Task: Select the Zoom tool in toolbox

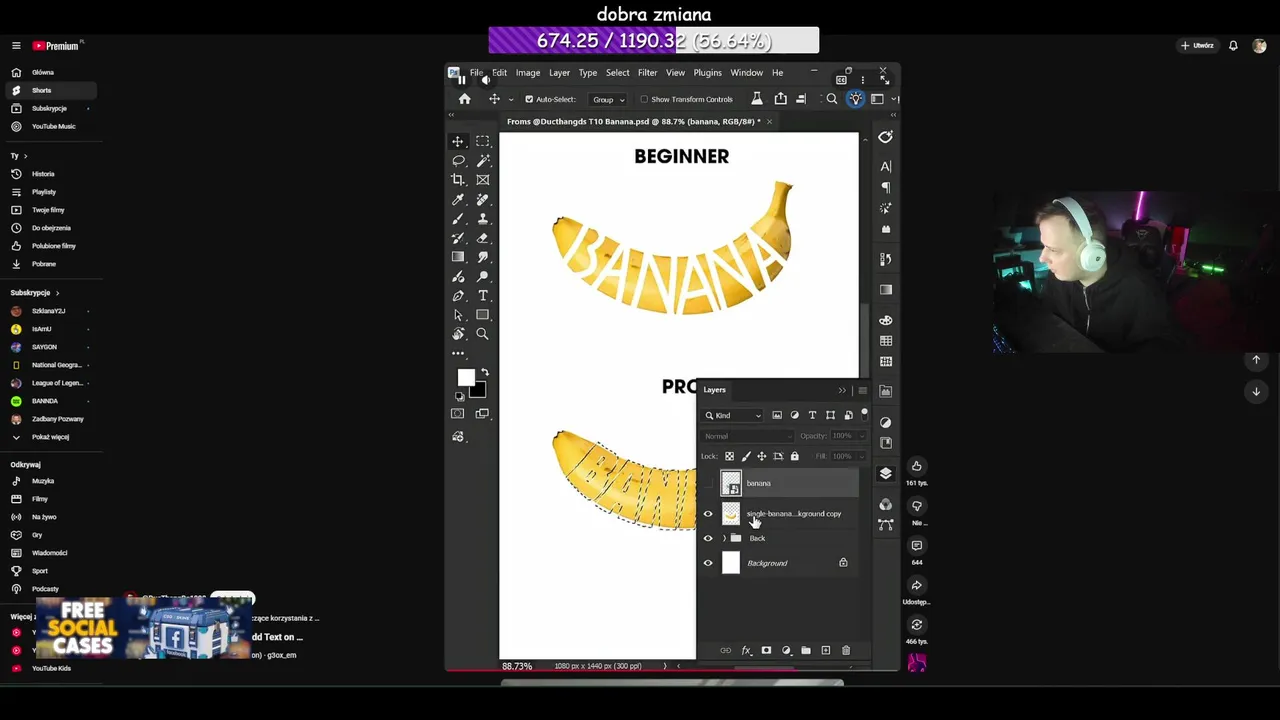Action: pos(482,334)
